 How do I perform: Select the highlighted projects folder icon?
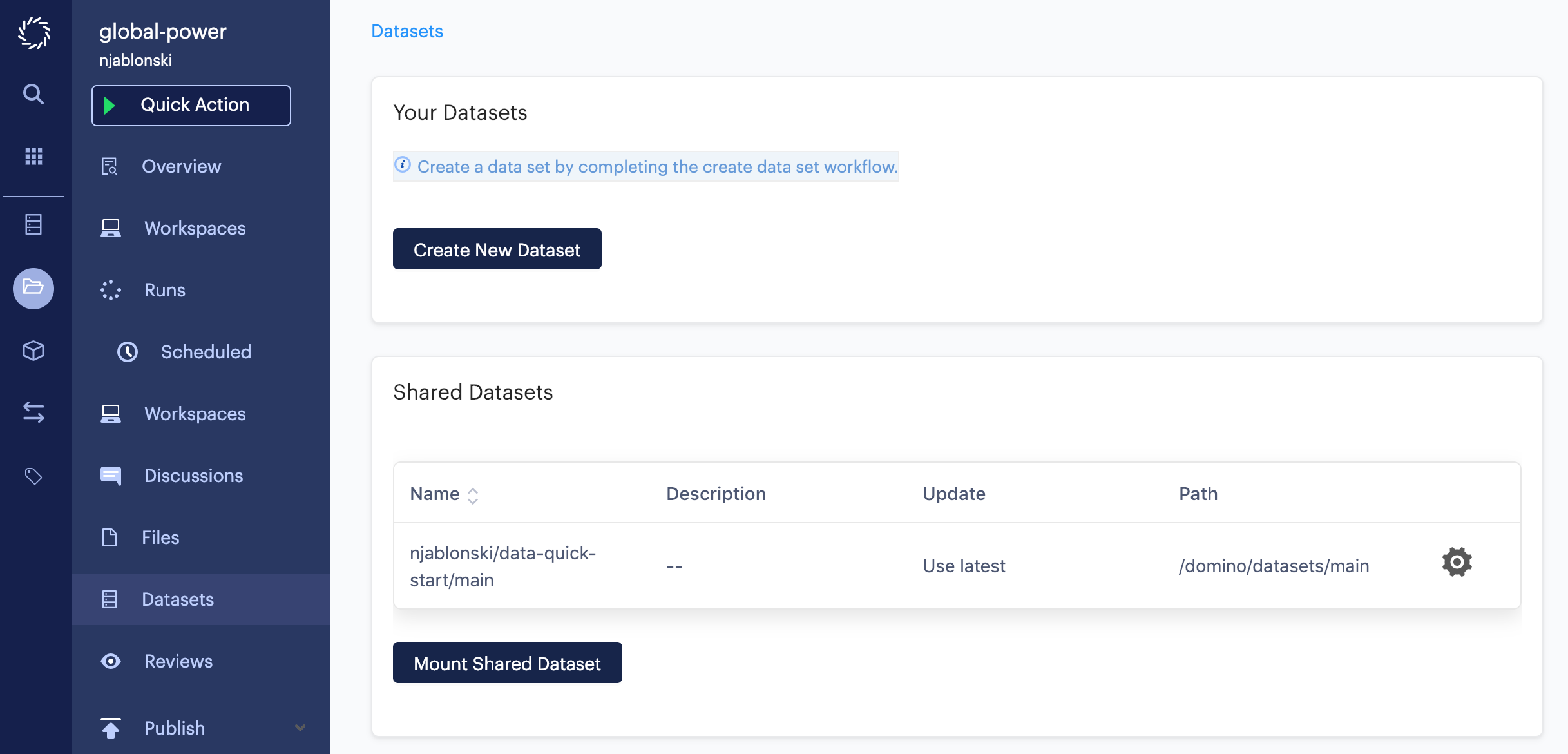(x=33, y=288)
